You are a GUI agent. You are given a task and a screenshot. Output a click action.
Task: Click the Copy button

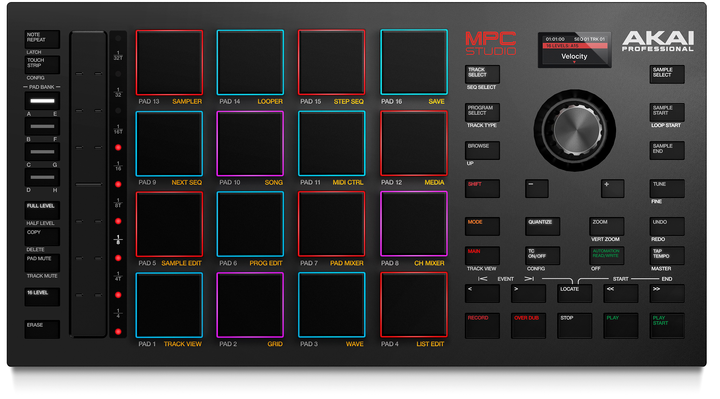[x=42, y=236]
